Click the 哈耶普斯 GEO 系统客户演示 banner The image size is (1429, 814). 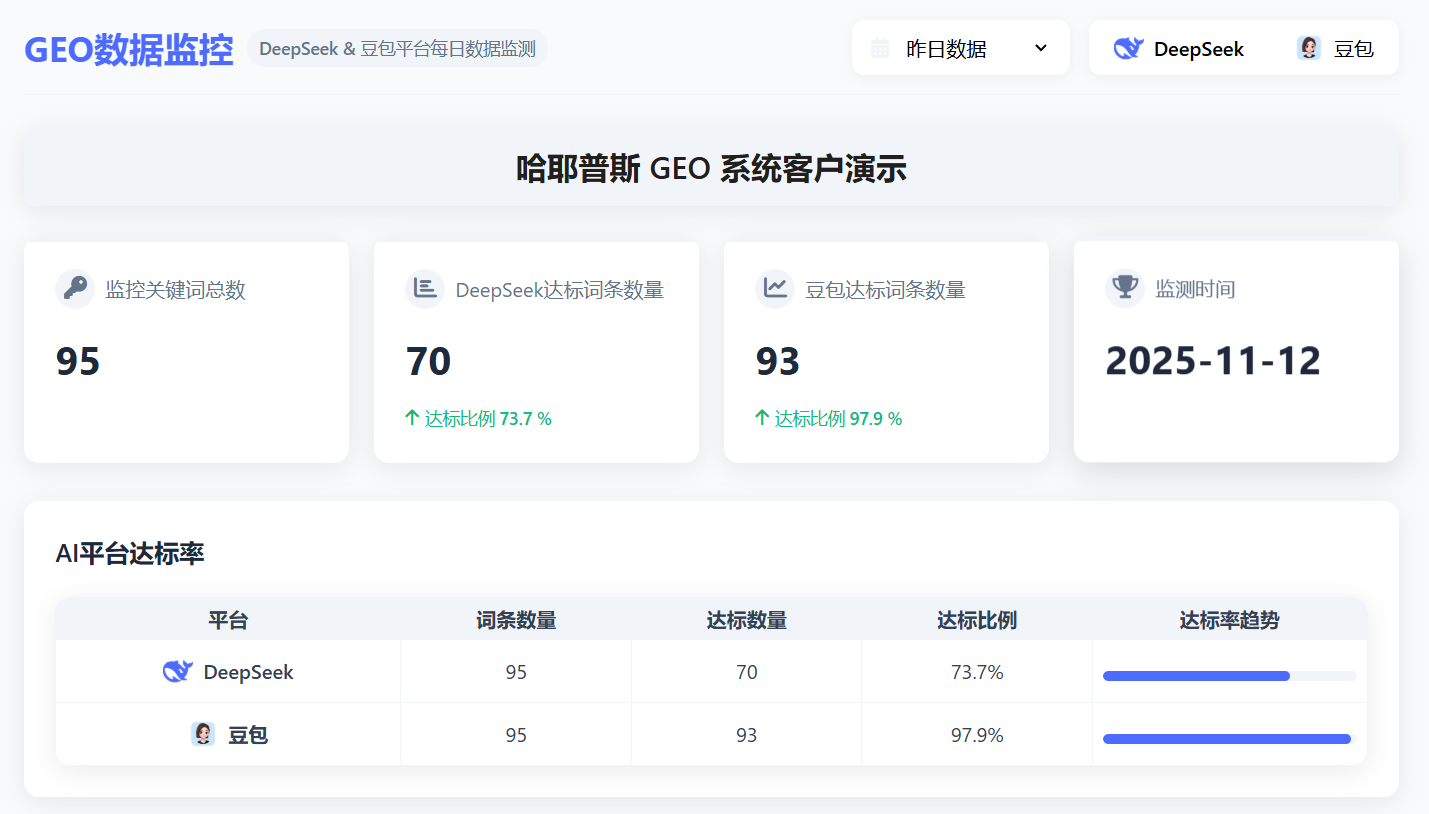(x=714, y=167)
